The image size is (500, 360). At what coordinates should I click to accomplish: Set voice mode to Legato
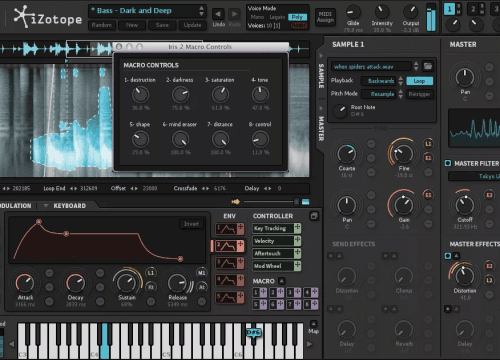click(277, 17)
